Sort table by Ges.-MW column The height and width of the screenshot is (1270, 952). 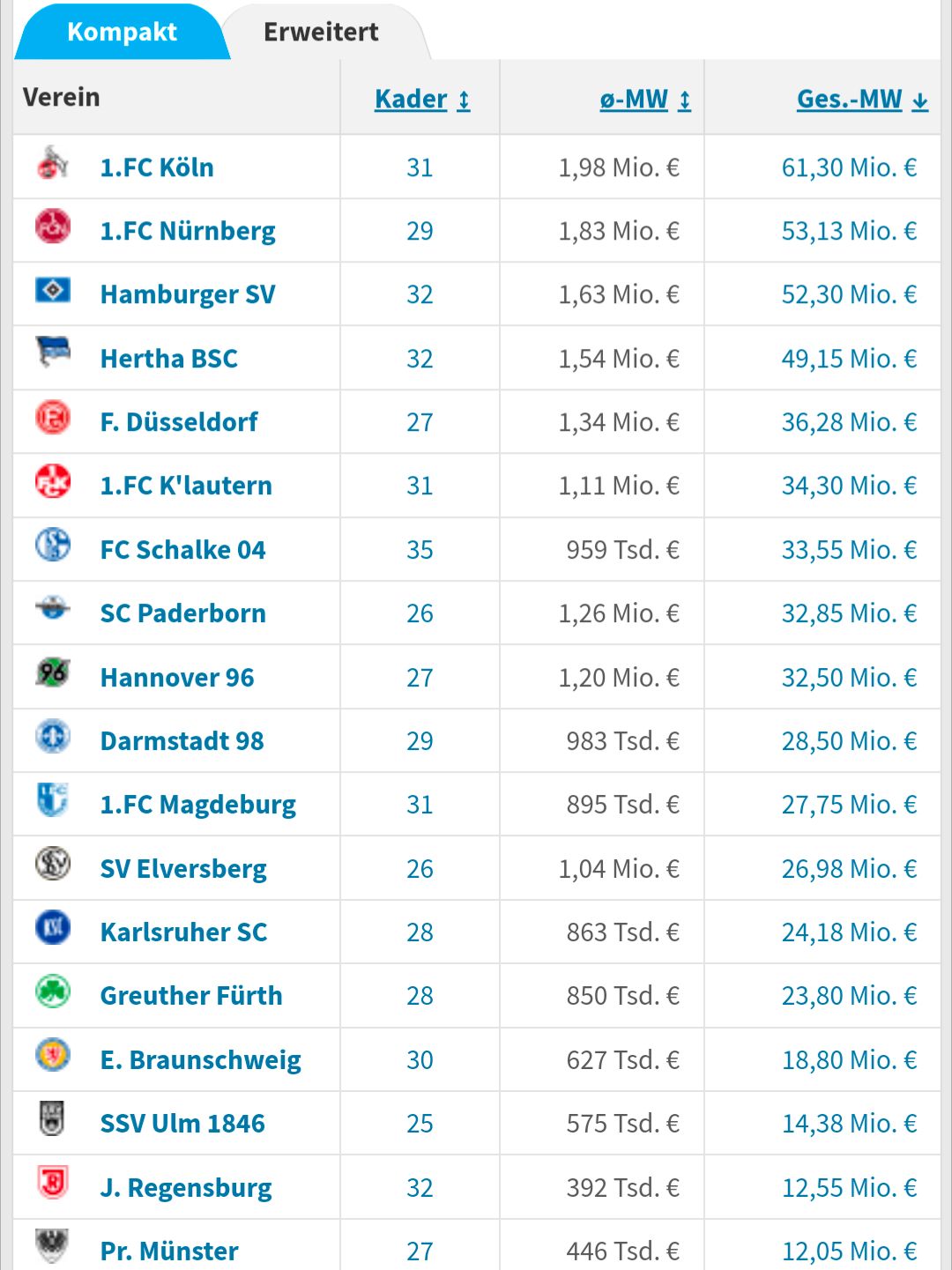[x=861, y=100]
